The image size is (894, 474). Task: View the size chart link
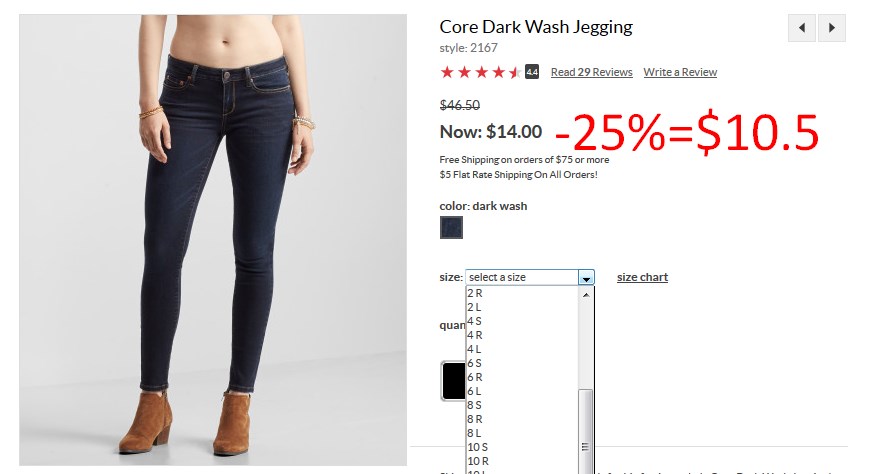pyautogui.click(x=642, y=277)
